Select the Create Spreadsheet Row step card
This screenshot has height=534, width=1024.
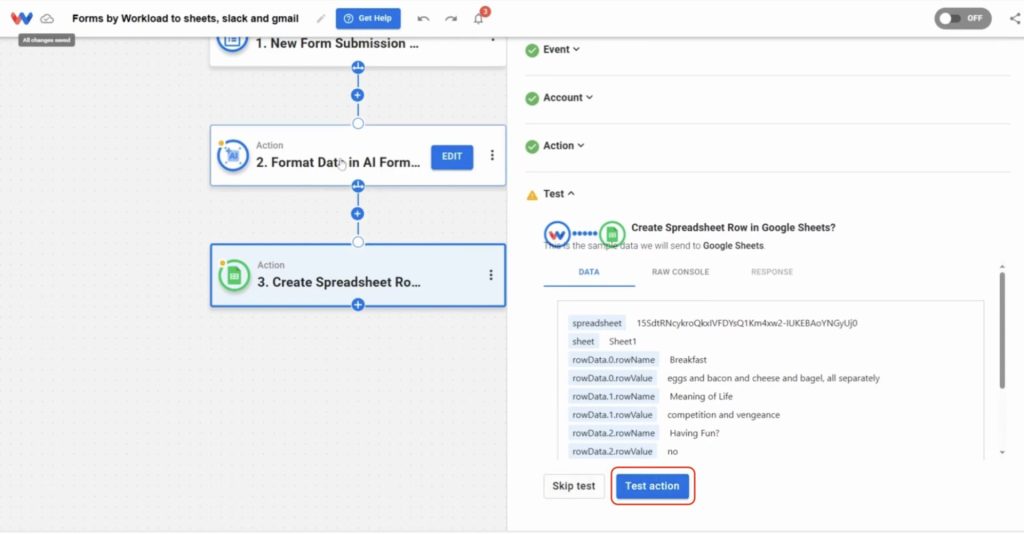click(358, 275)
